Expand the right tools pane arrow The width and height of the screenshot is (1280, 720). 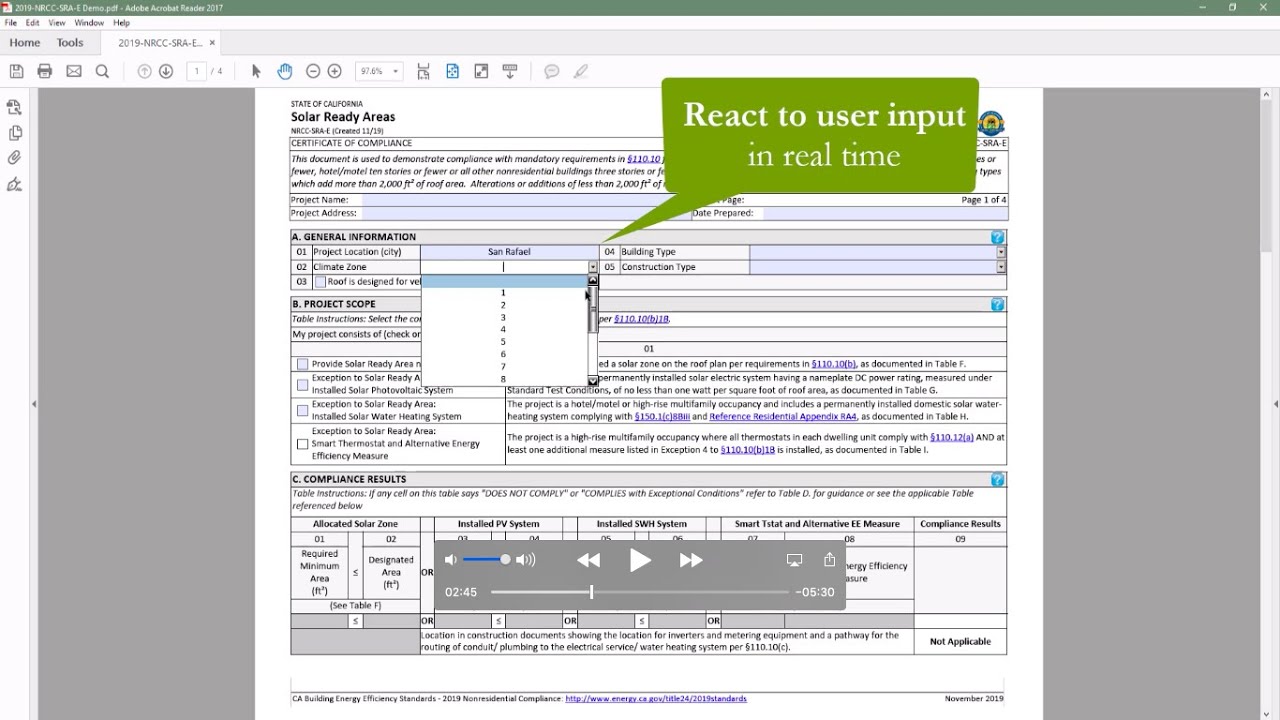pyautogui.click(x=1275, y=404)
